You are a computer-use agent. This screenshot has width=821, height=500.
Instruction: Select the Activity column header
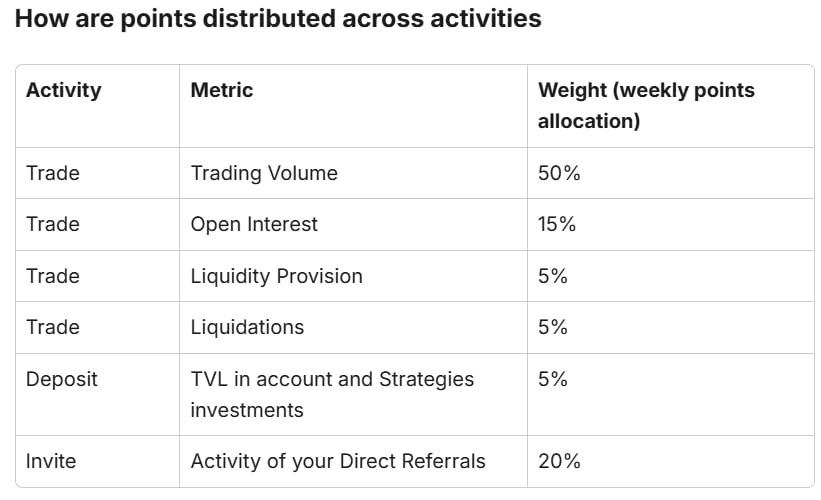click(63, 90)
